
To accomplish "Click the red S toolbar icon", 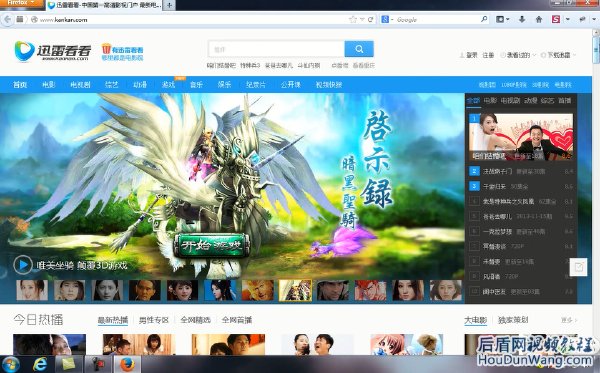I will (x=556, y=19).
